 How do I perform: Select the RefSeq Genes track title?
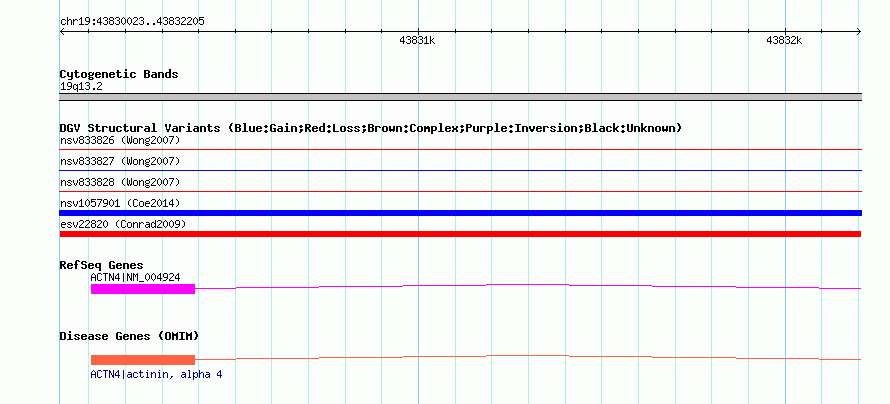tap(102, 266)
